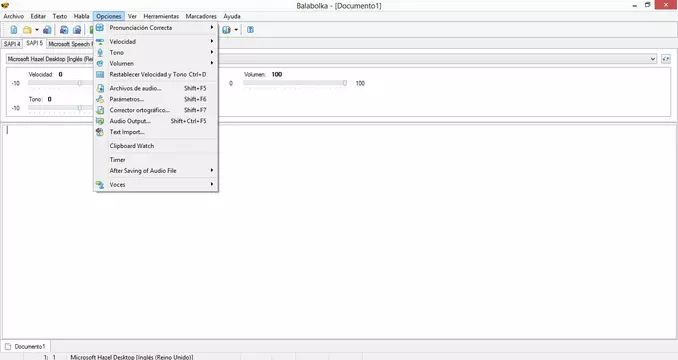Click the Tono microphone menu icon

pyautogui.click(x=100, y=52)
